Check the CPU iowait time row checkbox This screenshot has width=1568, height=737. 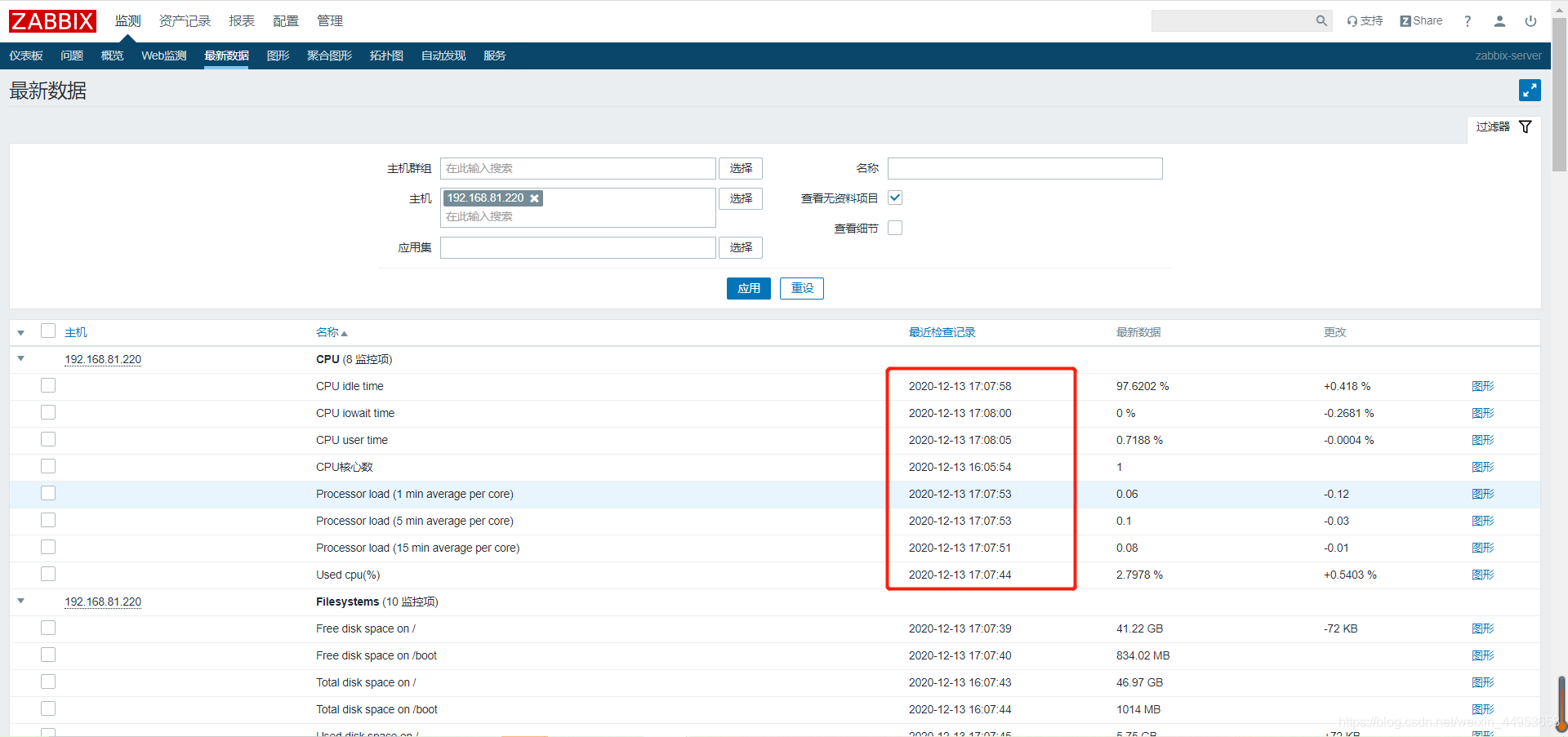pyautogui.click(x=48, y=412)
